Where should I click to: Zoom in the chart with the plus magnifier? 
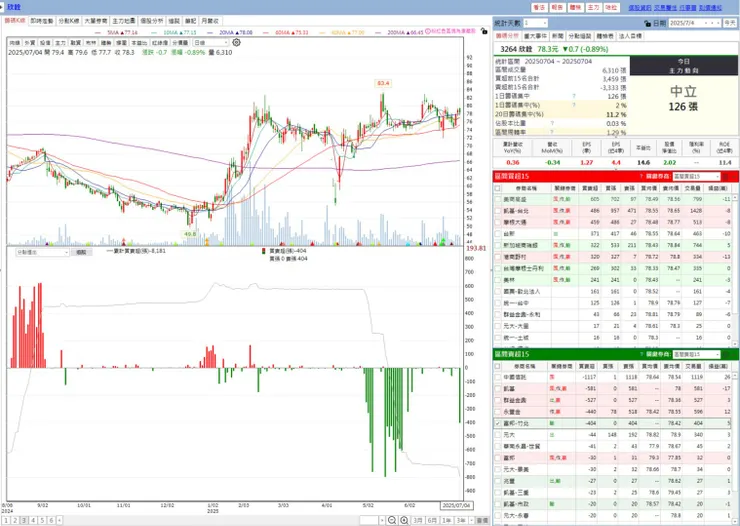coord(404,520)
